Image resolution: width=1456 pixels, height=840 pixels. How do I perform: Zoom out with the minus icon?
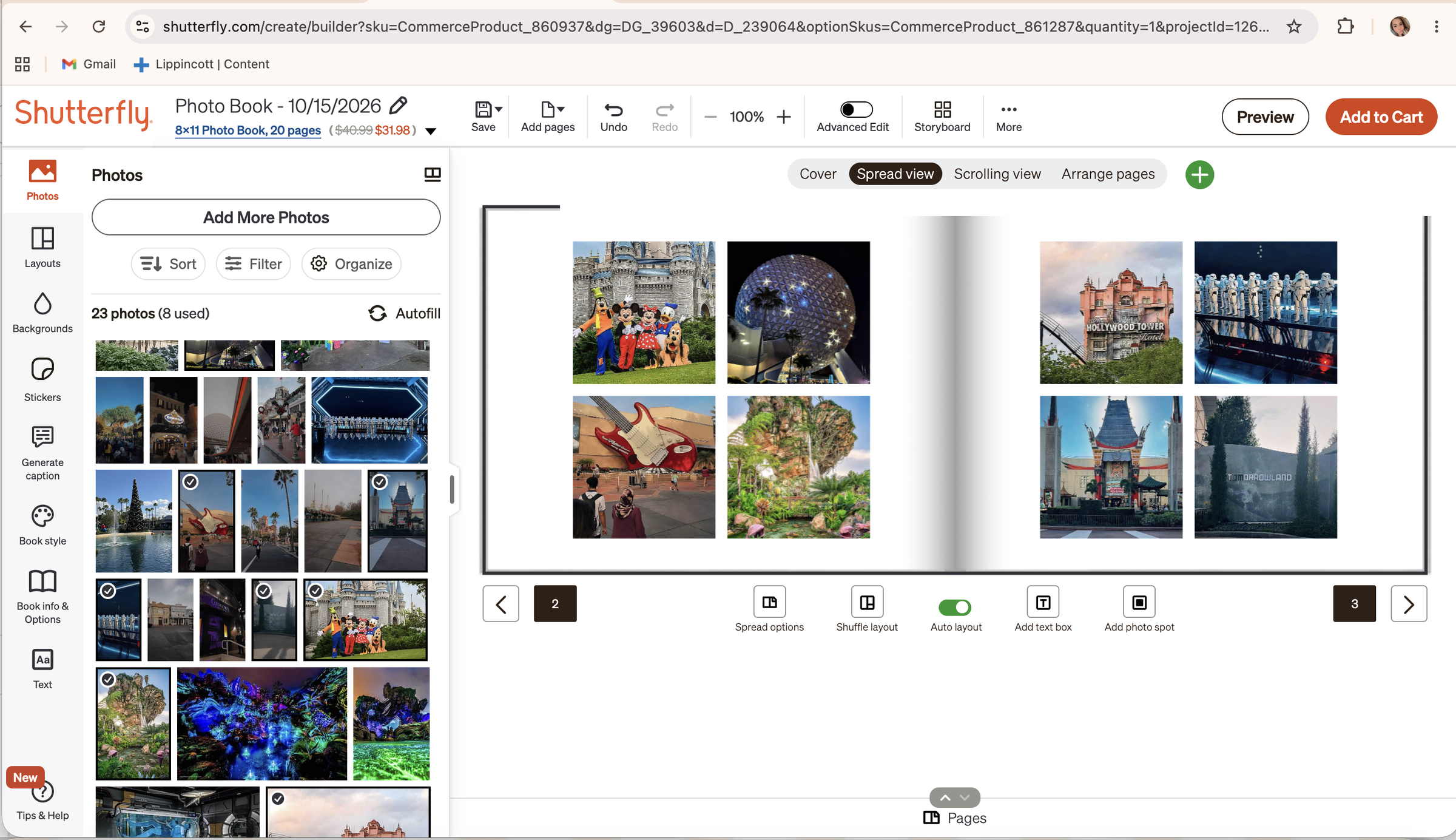710,117
